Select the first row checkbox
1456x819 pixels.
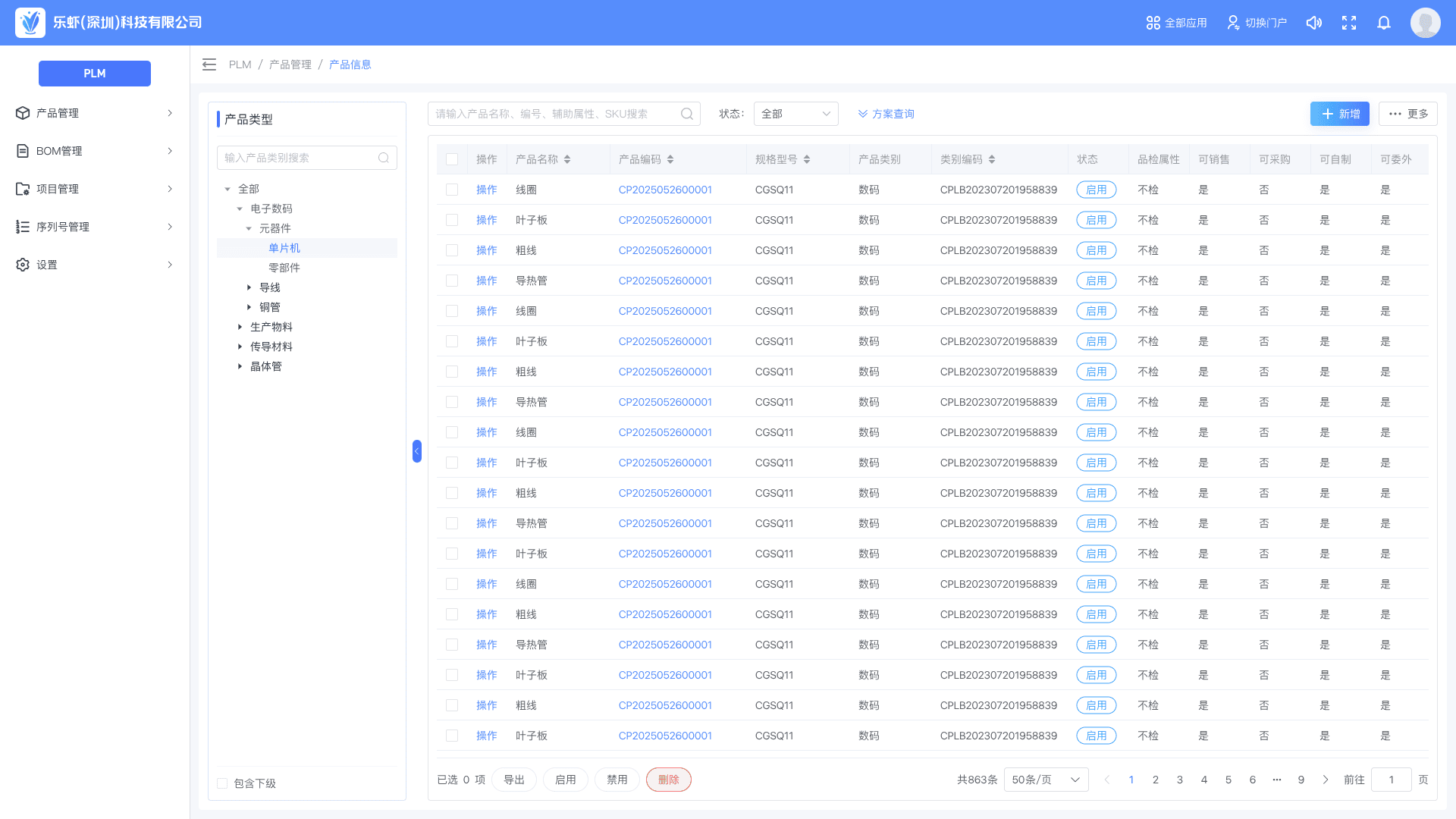click(x=452, y=190)
